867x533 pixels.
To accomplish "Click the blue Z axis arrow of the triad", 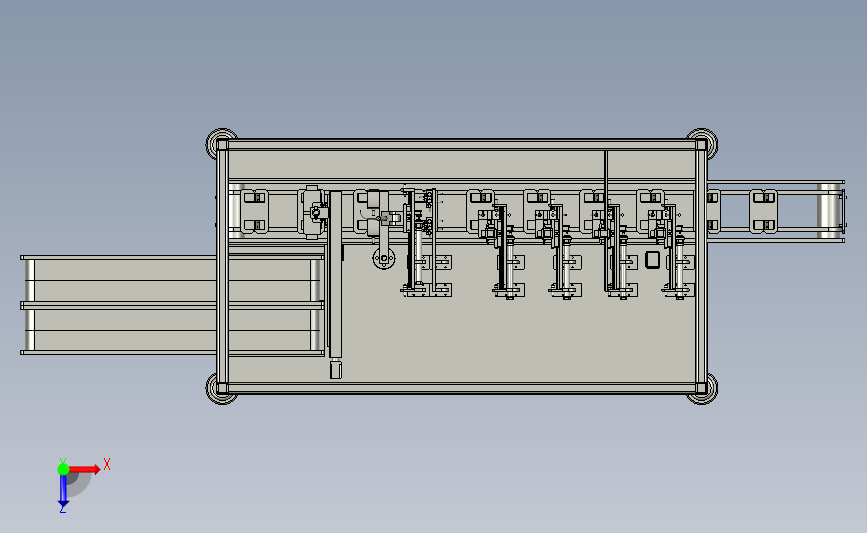I will (63, 491).
